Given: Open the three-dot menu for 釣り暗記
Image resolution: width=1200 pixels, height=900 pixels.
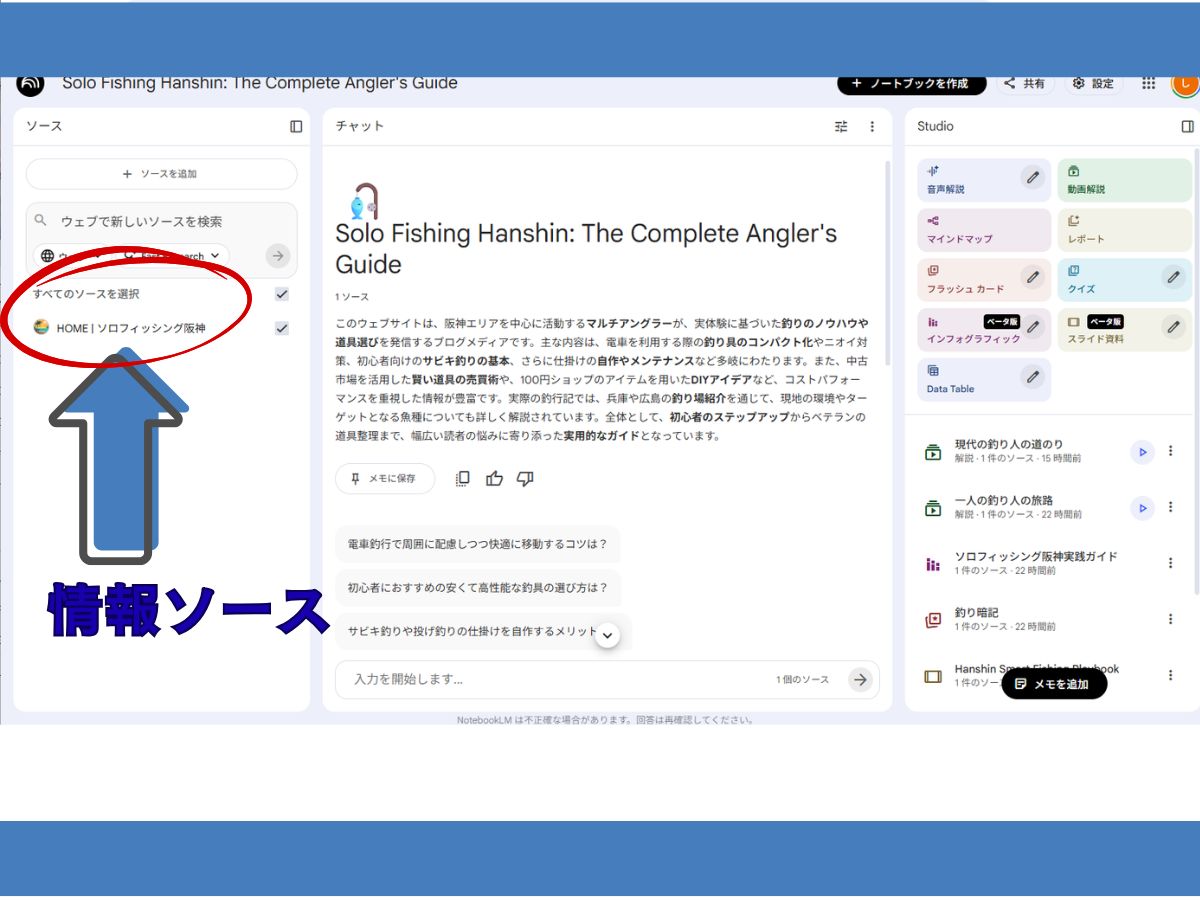Looking at the screenshot, I should pos(1170,617).
